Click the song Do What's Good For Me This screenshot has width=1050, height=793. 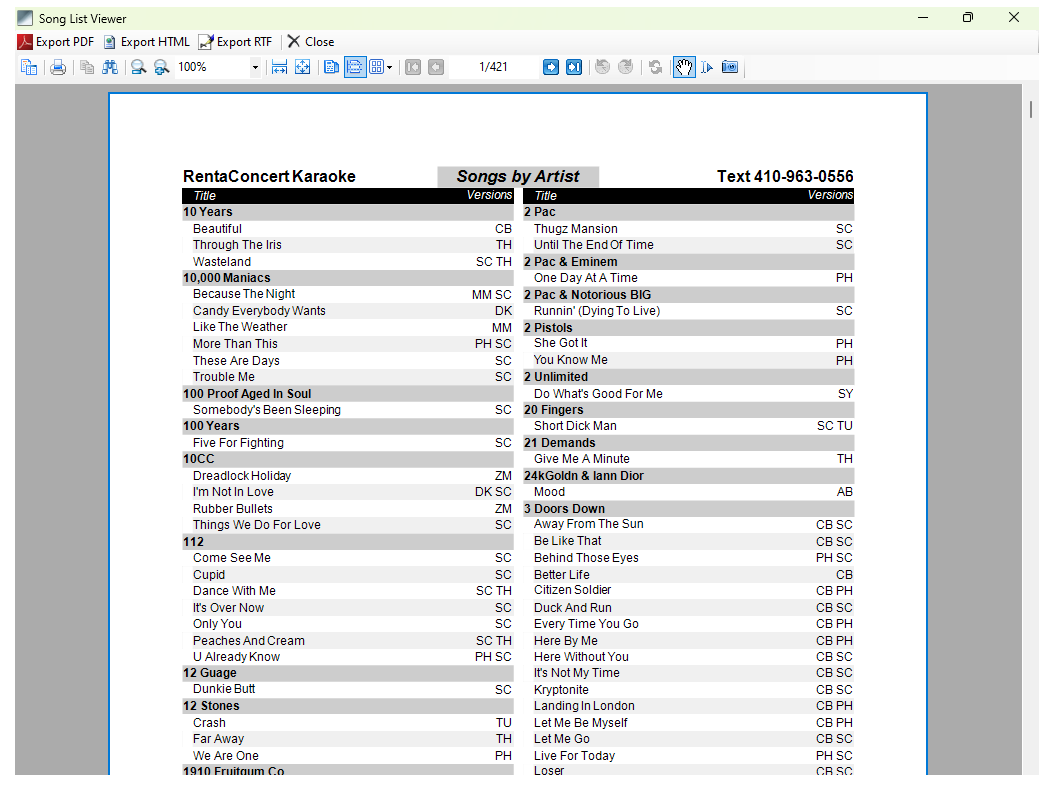coord(598,394)
